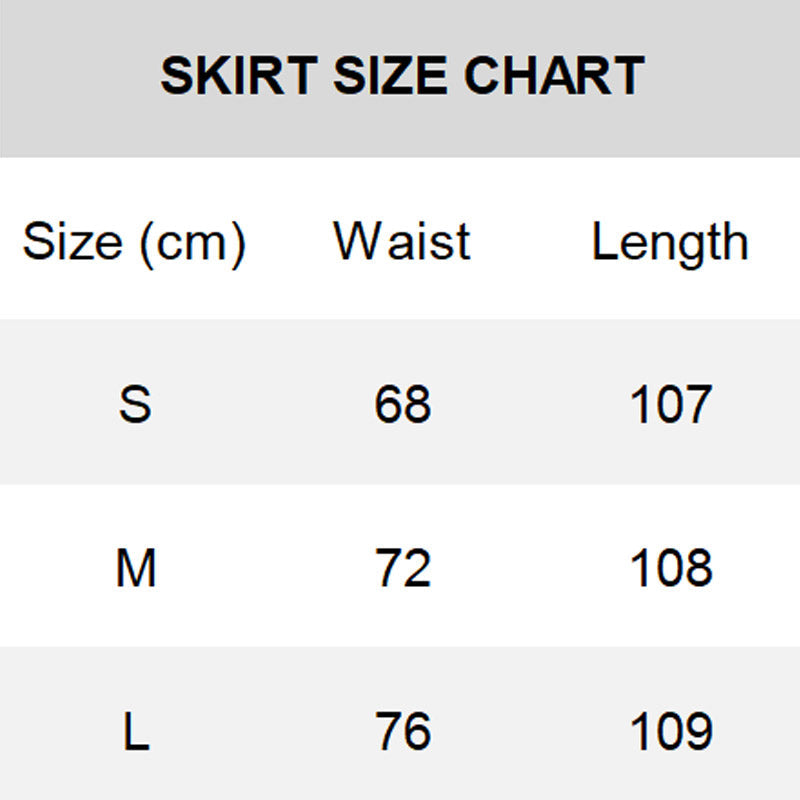Click the word SKIRT in the title
Image resolution: width=800 pixels, height=800 pixels.
[x=239, y=76]
